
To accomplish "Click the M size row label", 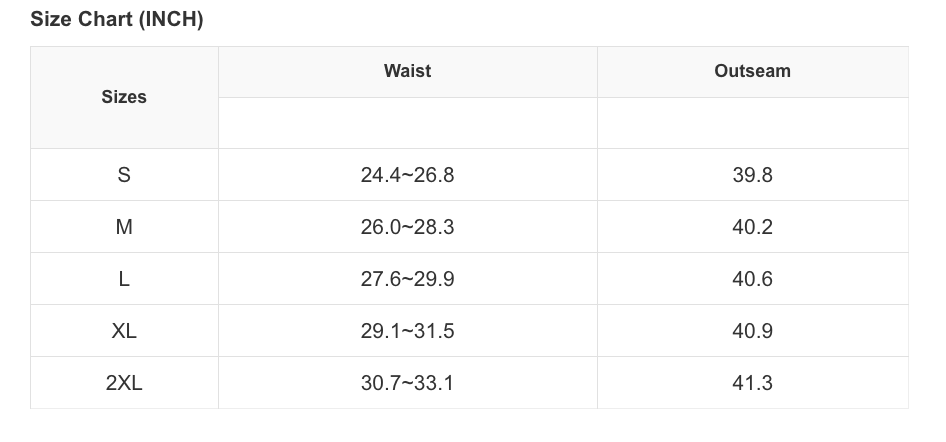I will click(124, 227).
